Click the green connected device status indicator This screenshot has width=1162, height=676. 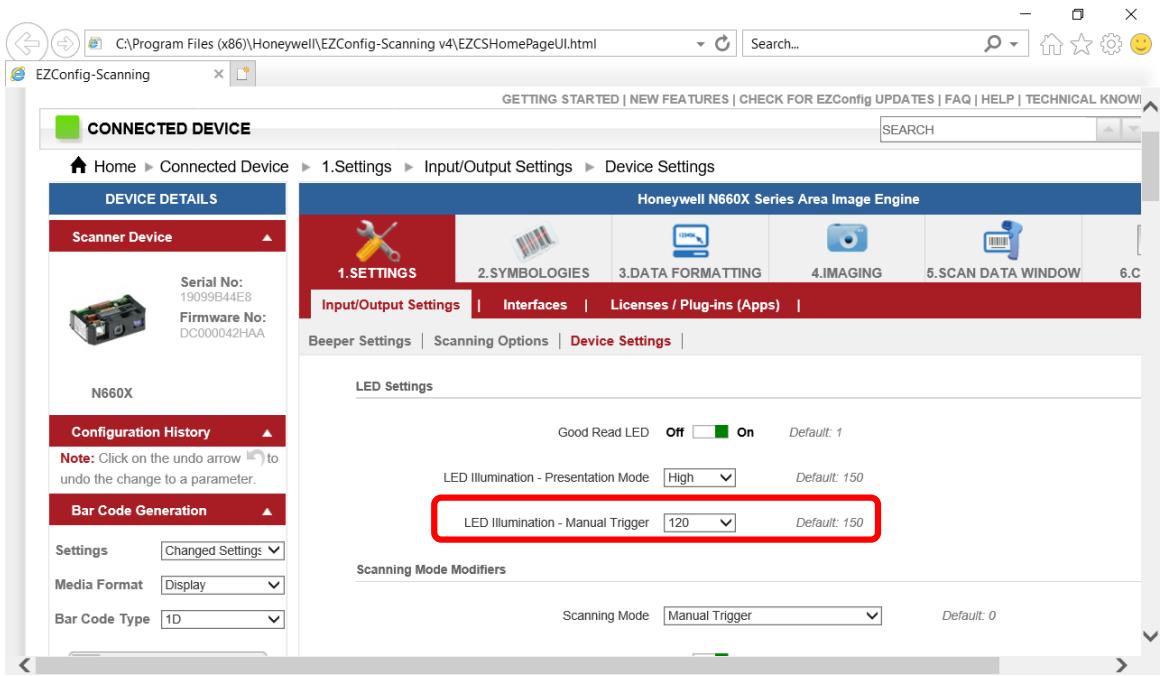(x=67, y=127)
